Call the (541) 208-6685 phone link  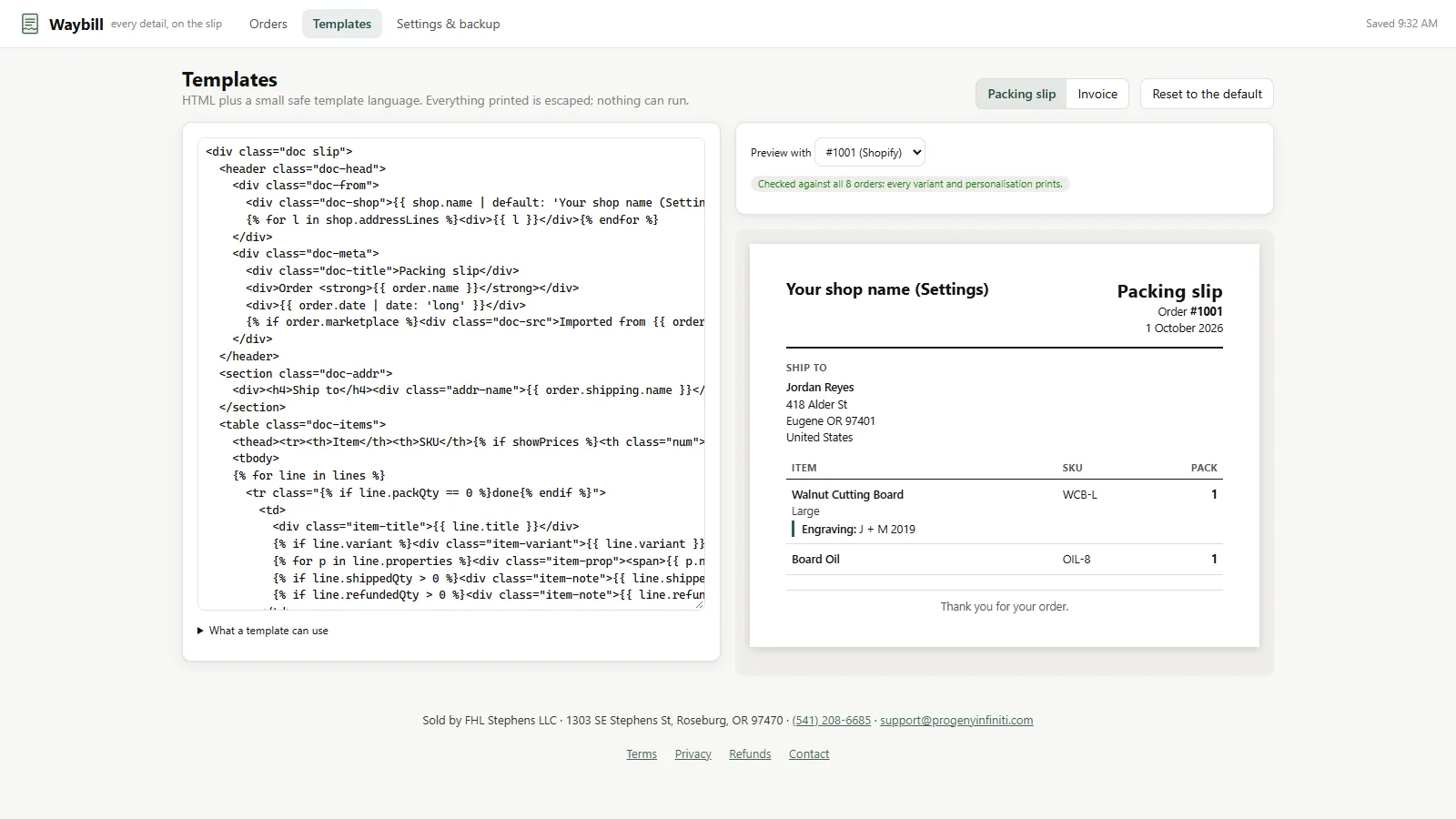pyautogui.click(x=832, y=720)
